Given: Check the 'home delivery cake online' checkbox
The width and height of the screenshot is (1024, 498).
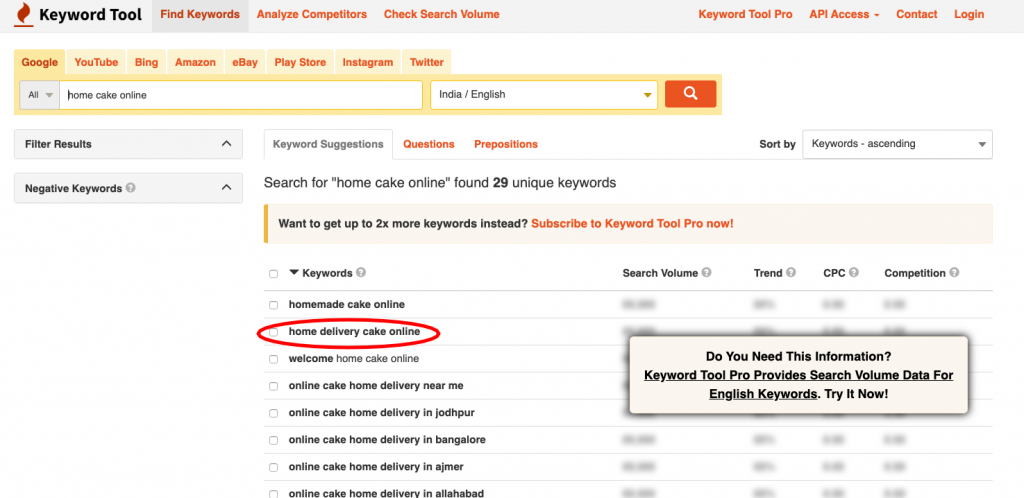Looking at the screenshot, I should click(x=274, y=332).
